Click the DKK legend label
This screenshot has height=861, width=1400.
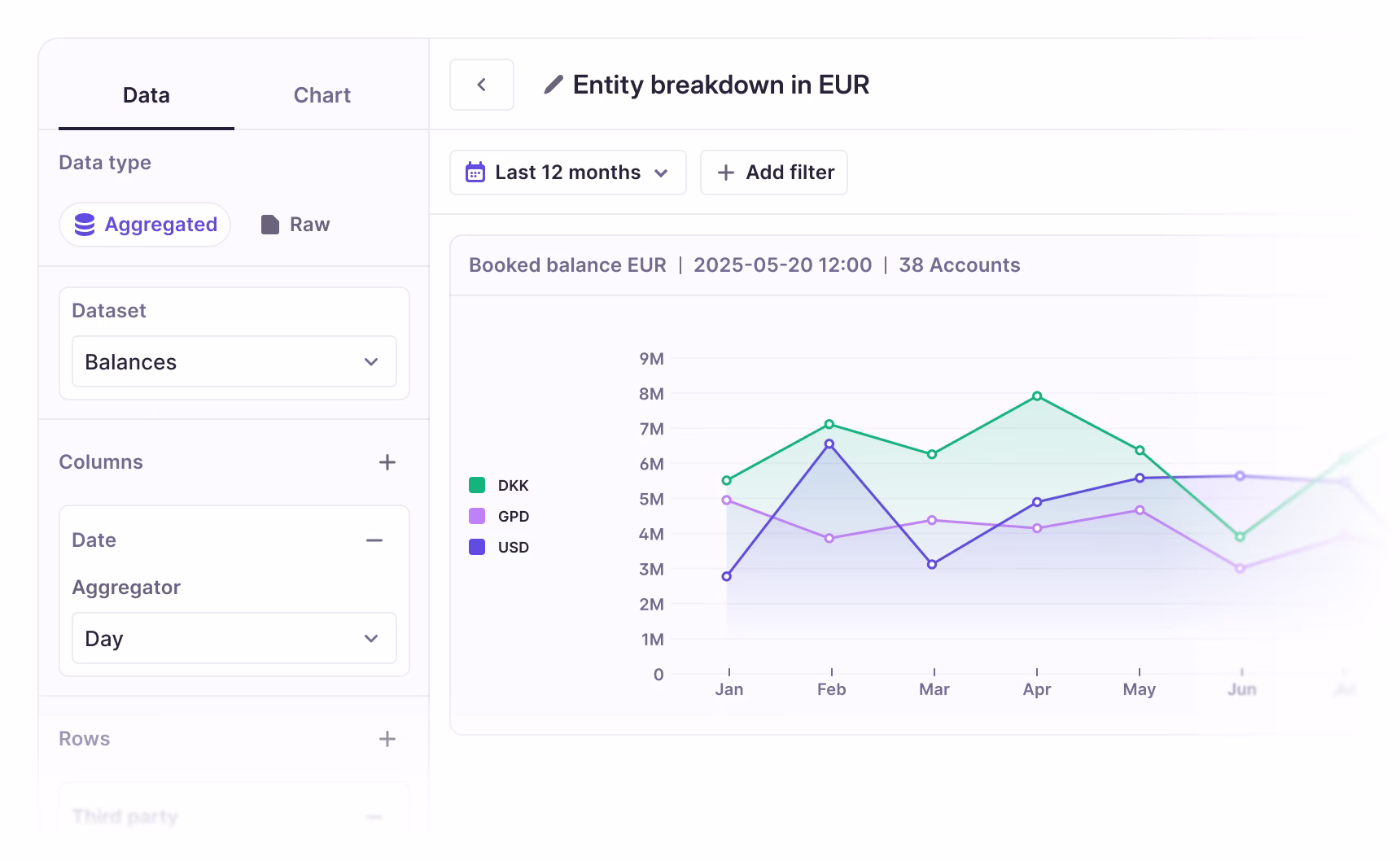514,486
